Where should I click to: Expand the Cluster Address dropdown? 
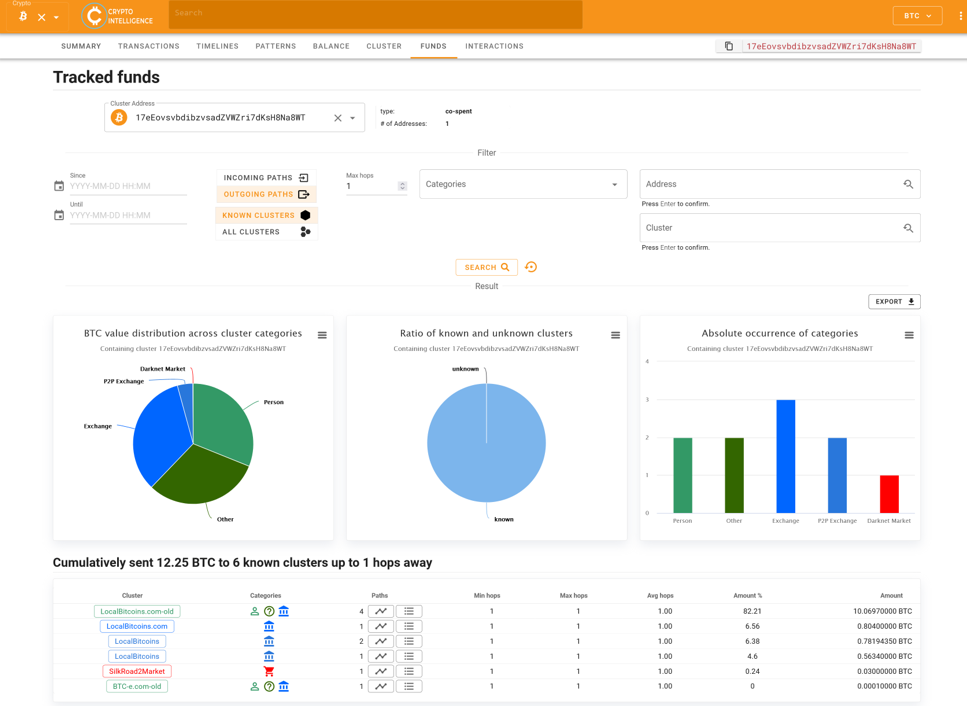coord(353,118)
